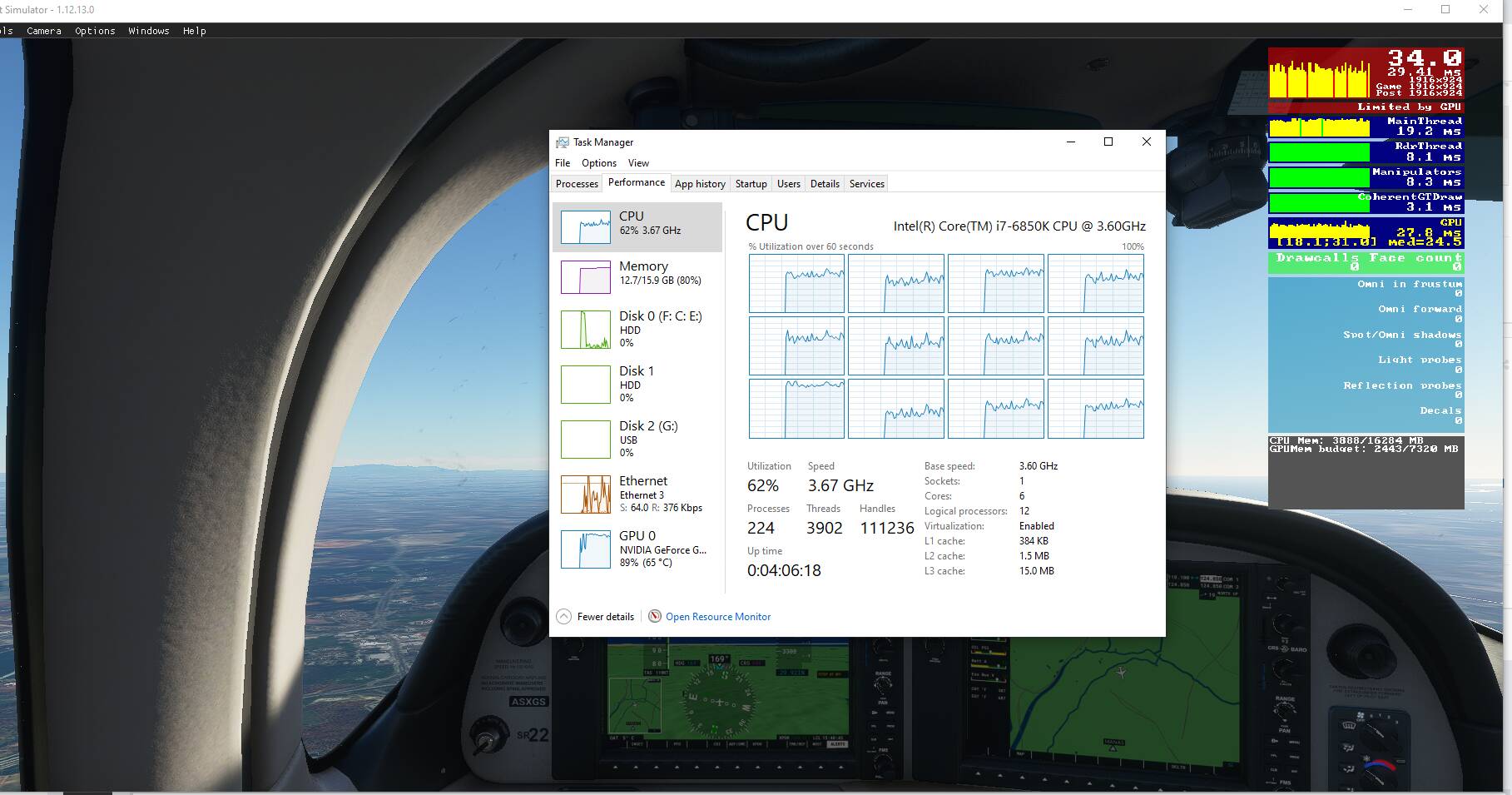This screenshot has width=1512, height=795.
Task: Open the Startup tab
Action: (x=751, y=184)
